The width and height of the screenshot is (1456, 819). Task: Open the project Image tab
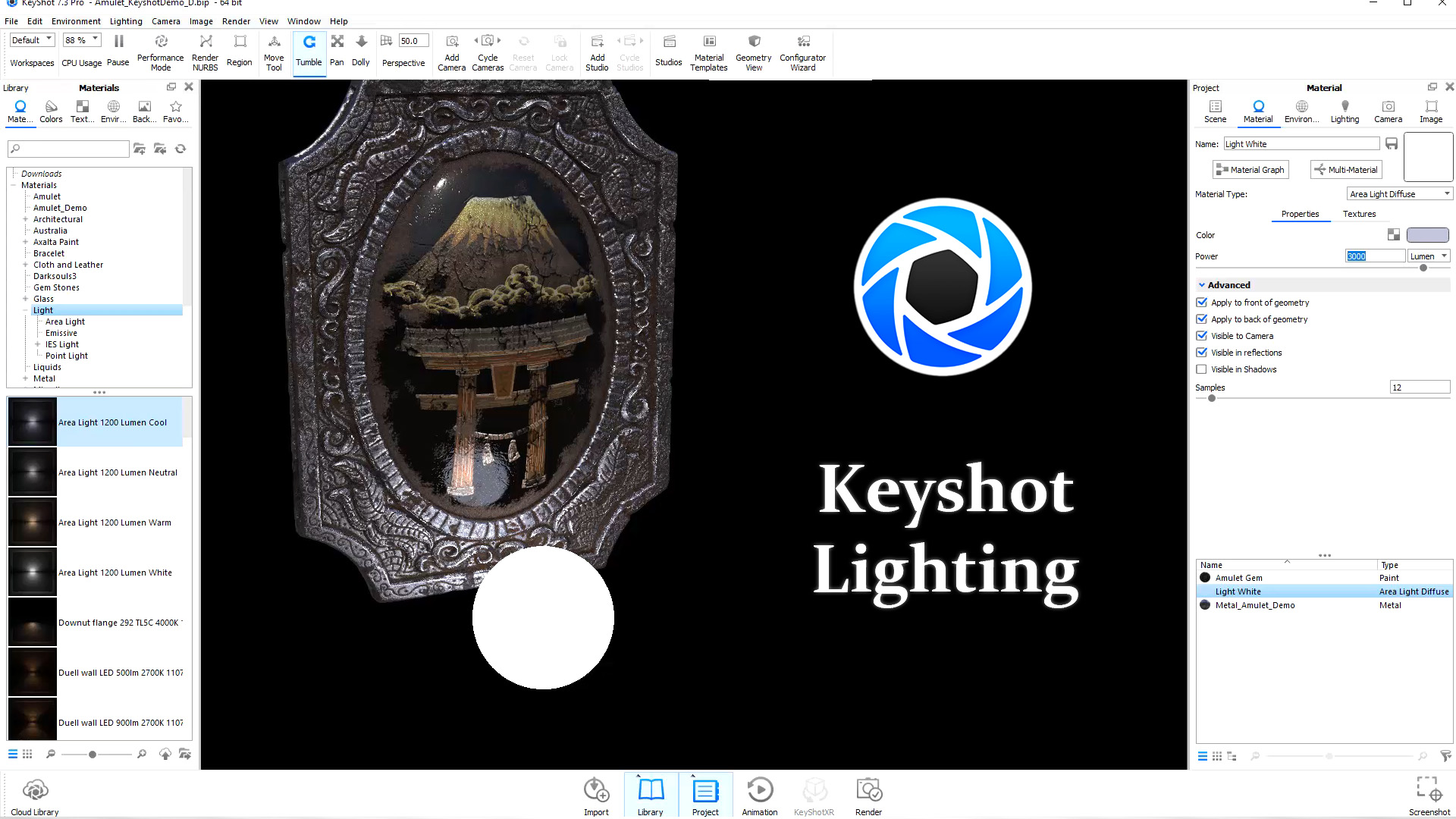1431,111
